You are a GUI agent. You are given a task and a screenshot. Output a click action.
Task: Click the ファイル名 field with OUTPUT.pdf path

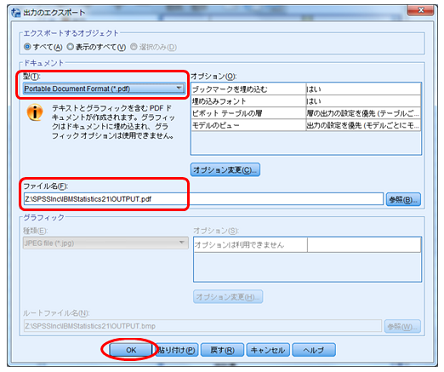coord(203,199)
